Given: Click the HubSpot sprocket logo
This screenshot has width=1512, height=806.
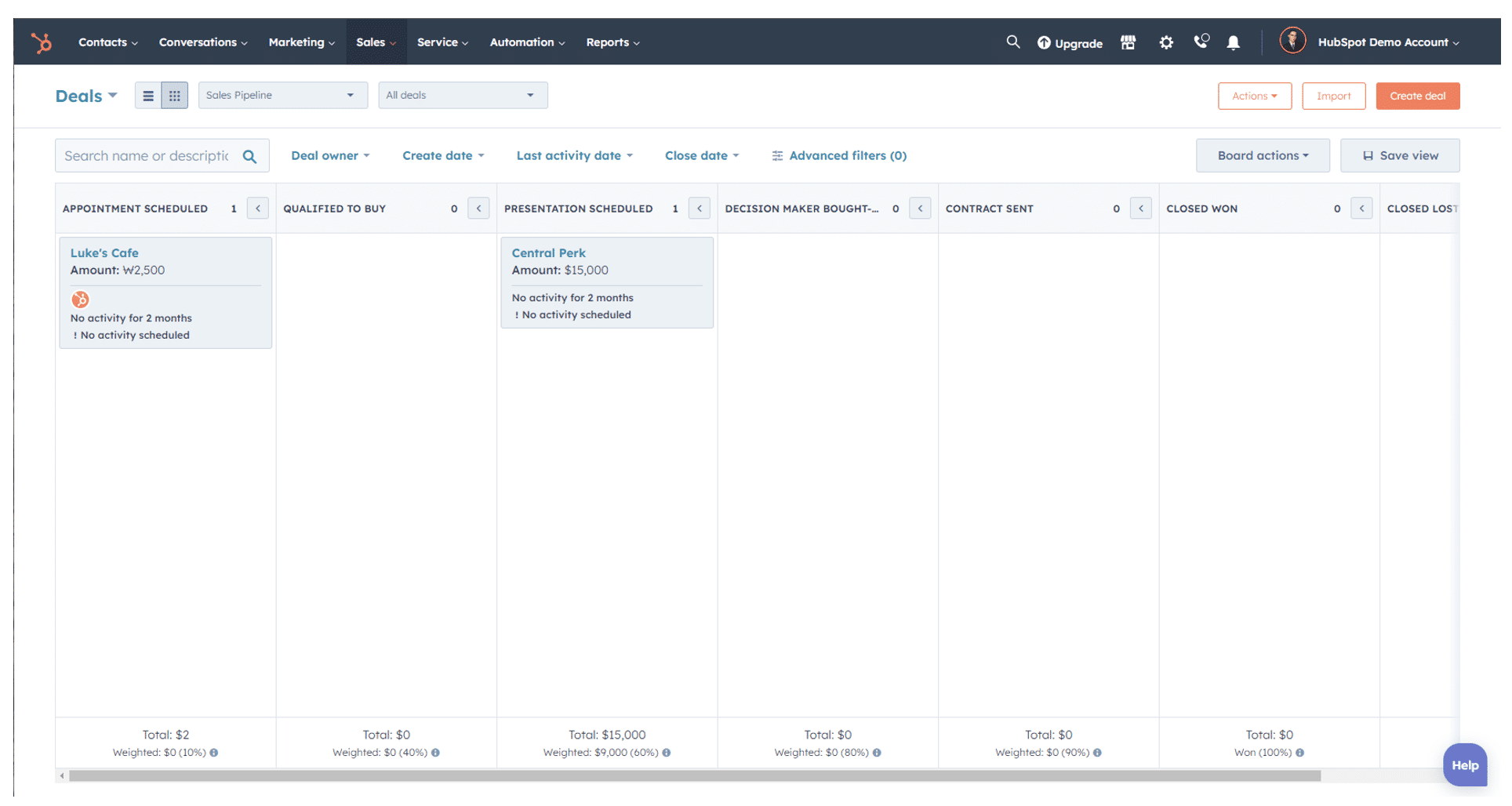Looking at the screenshot, I should pyautogui.click(x=42, y=42).
